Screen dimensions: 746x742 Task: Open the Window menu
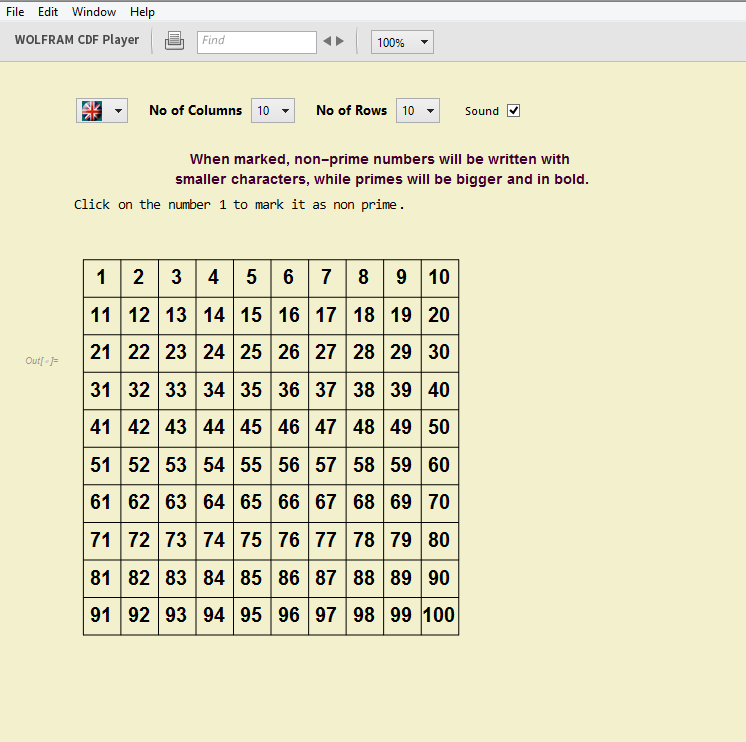coord(94,12)
